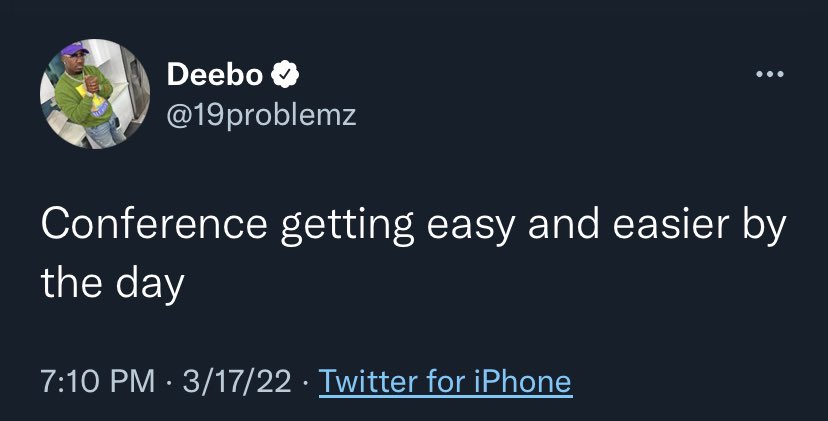Image resolution: width=828 pixels, height=421 pixels.
Task: Click the "PM" part of the timestamp
Action: [135, 381]
